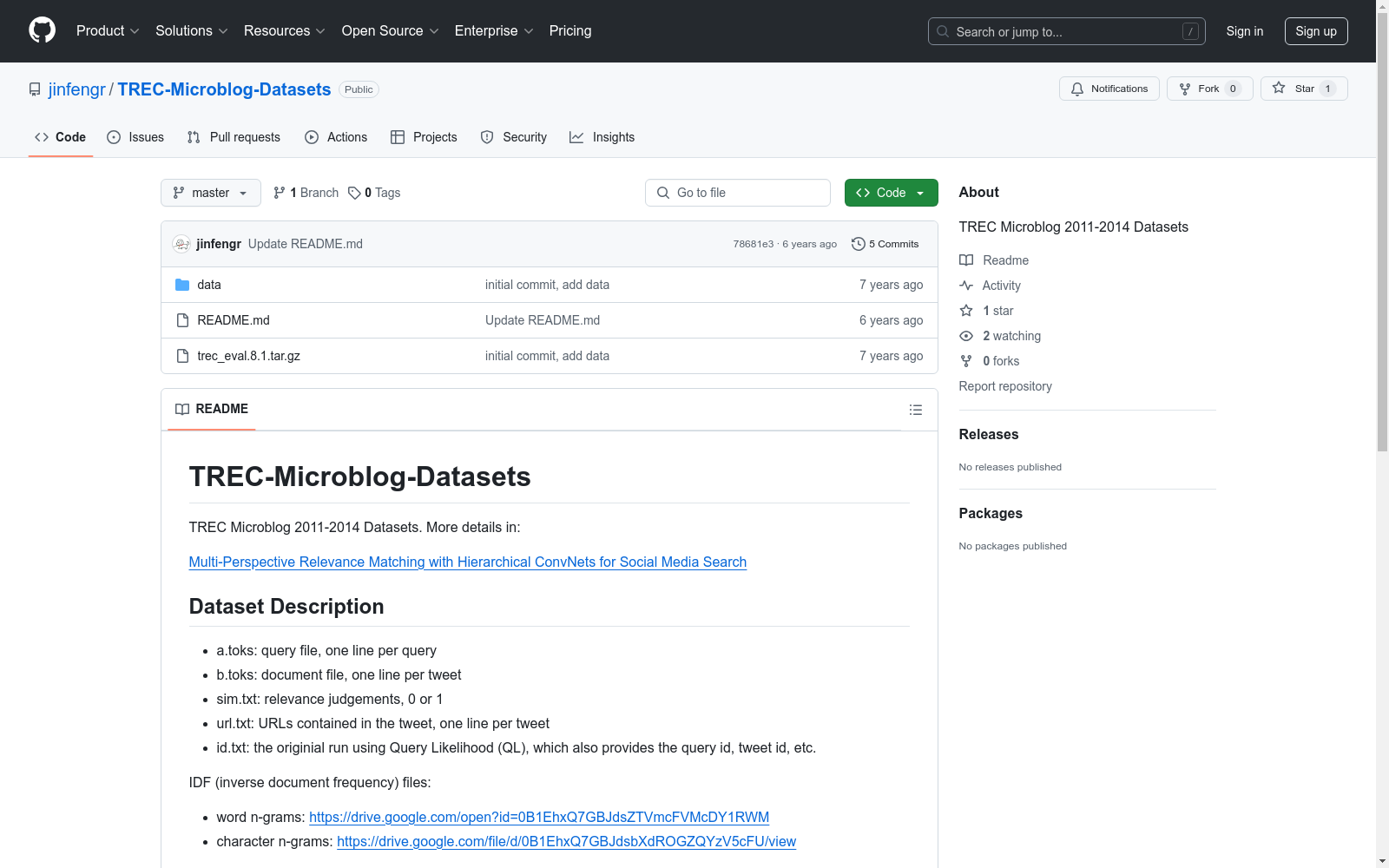Switch to the Issues tab
This screenshot has width=1389, height=868.
coord(135,137)
